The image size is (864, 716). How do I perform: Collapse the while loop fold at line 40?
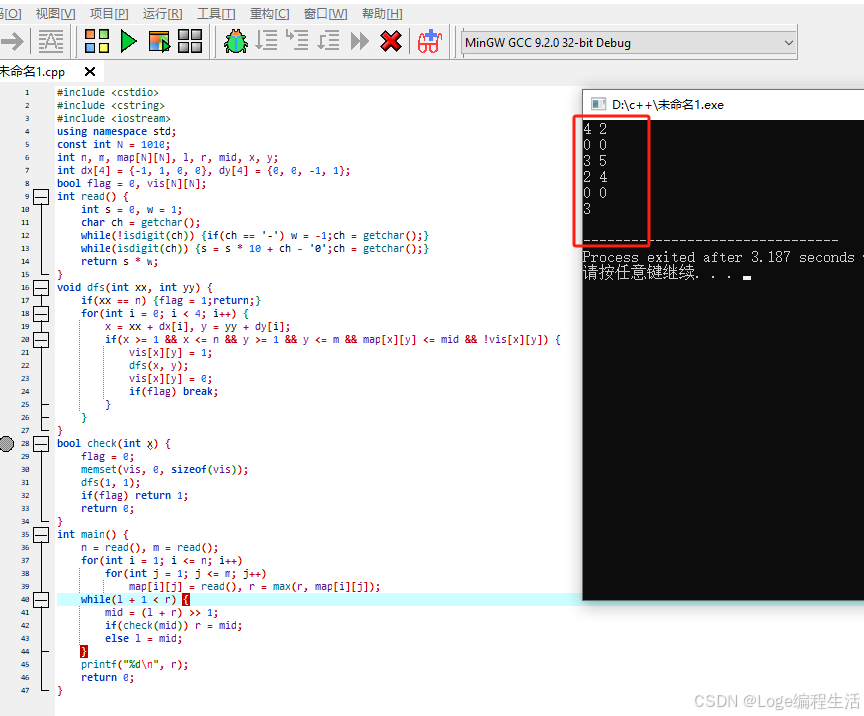pyautogui.click(x=41, y=600)
